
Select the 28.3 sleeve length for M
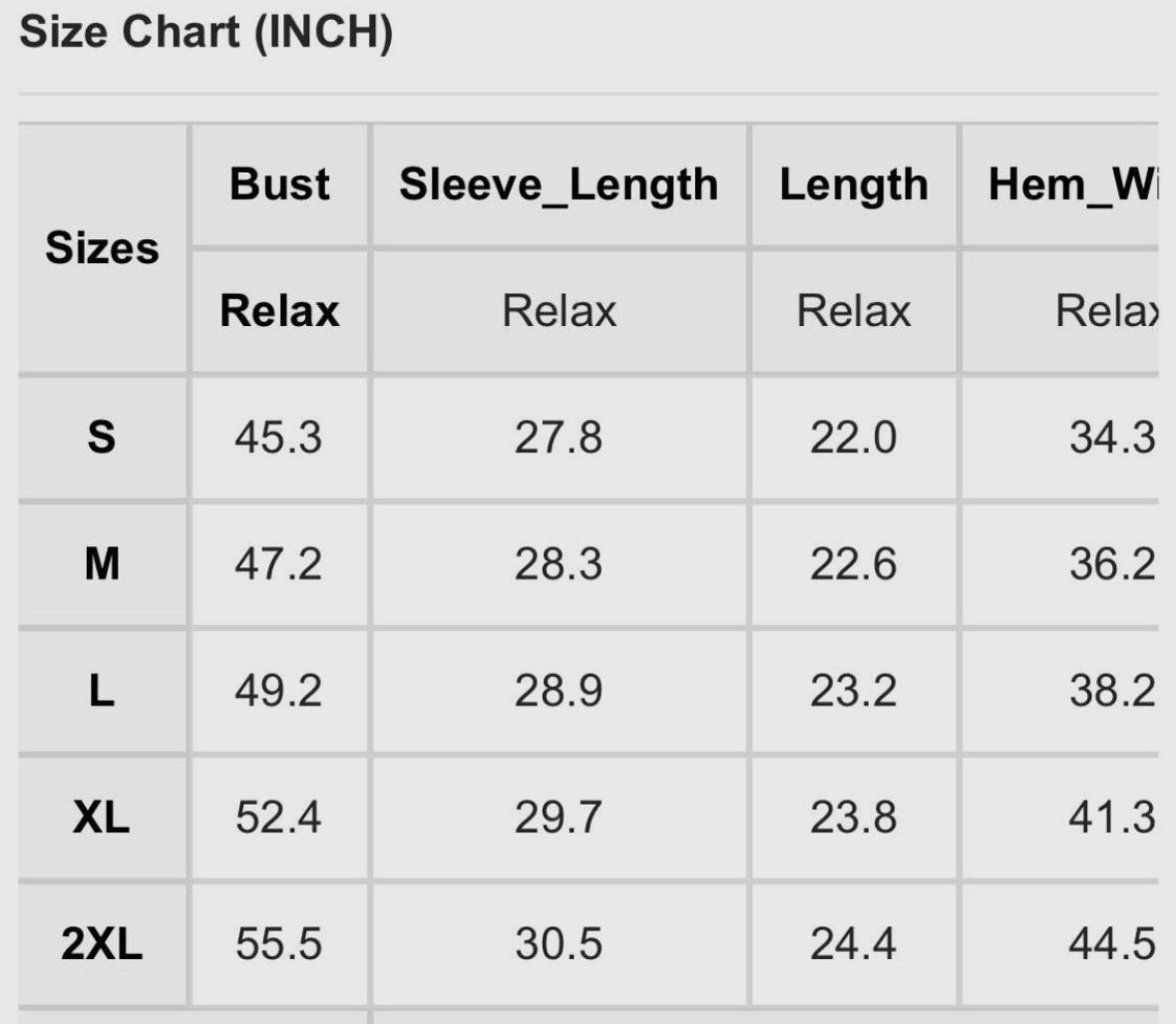[x=559, y=563]
